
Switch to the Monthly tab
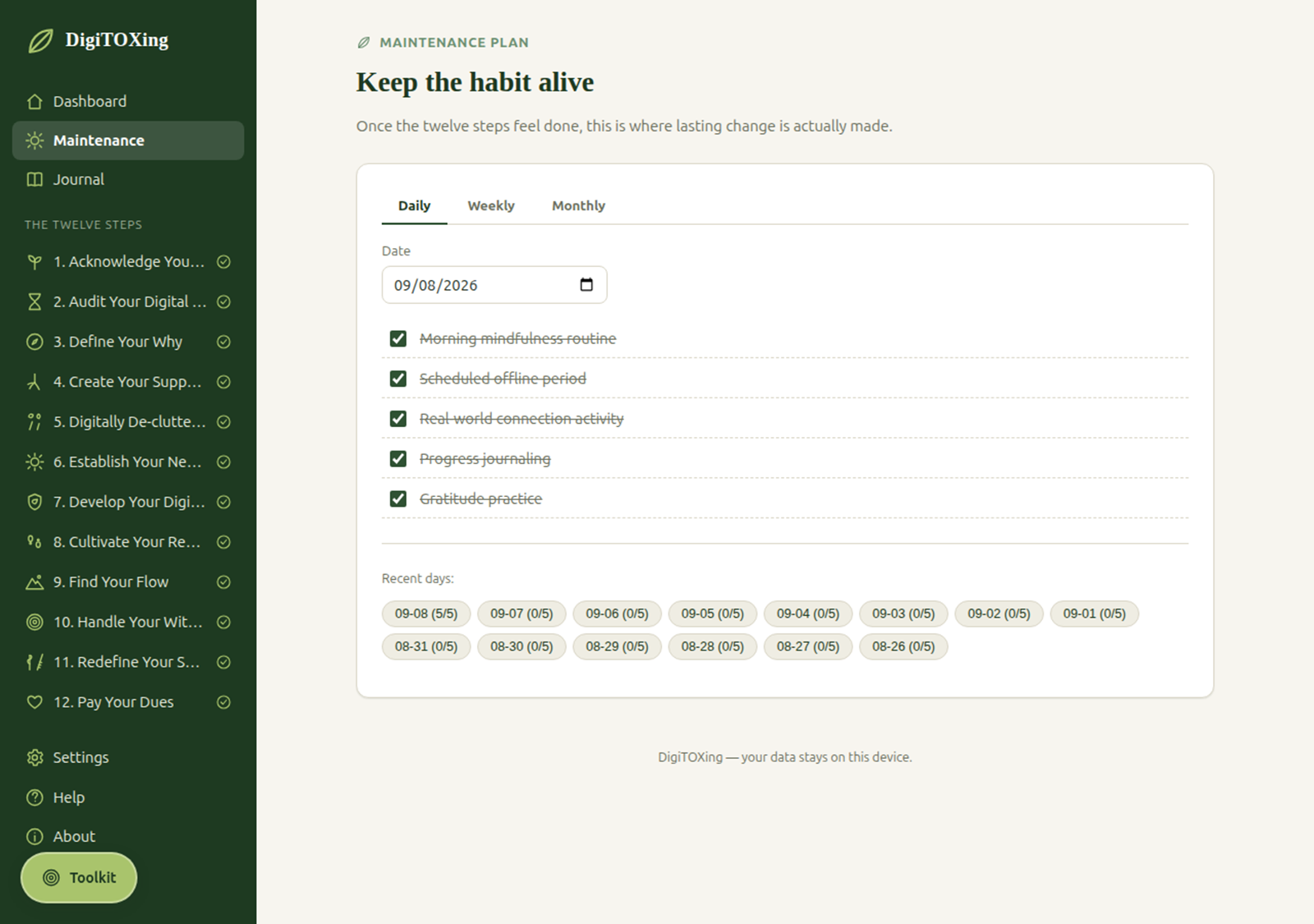pyautogui.click(x=578, y=205)
